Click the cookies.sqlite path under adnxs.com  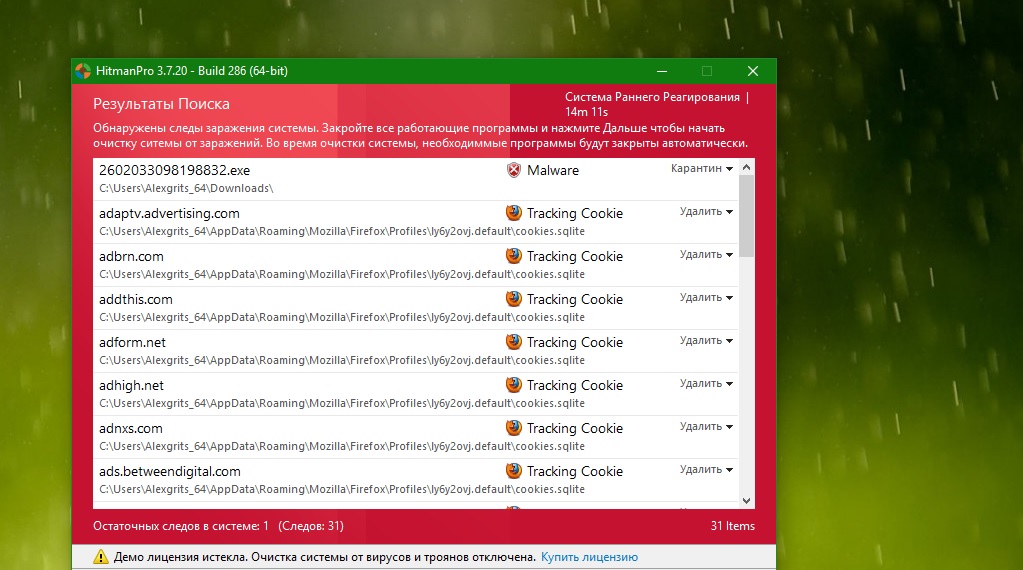[x=342, y=447]
